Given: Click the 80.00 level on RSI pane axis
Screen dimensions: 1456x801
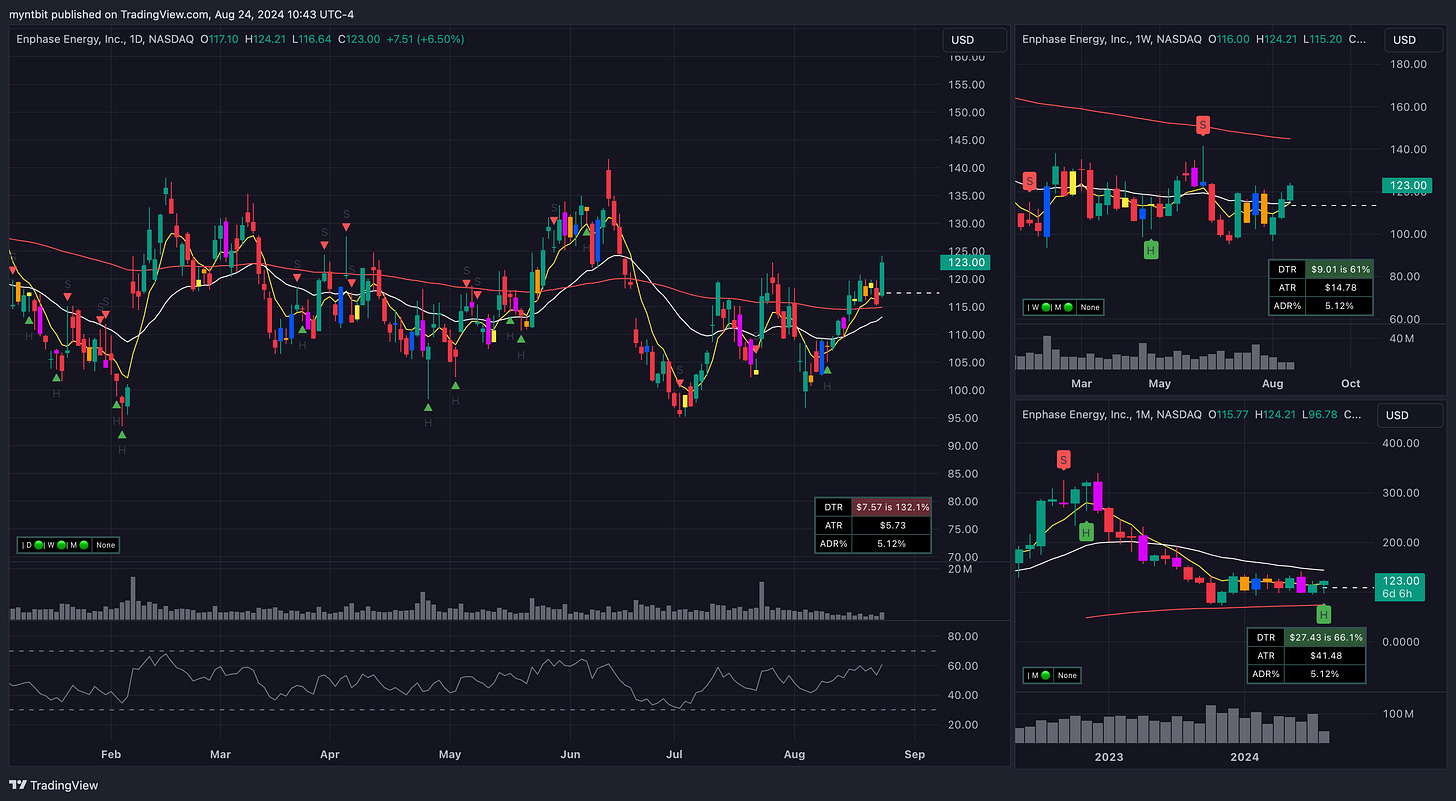Looking at the screenshot, I should click(x=964, y=636).
